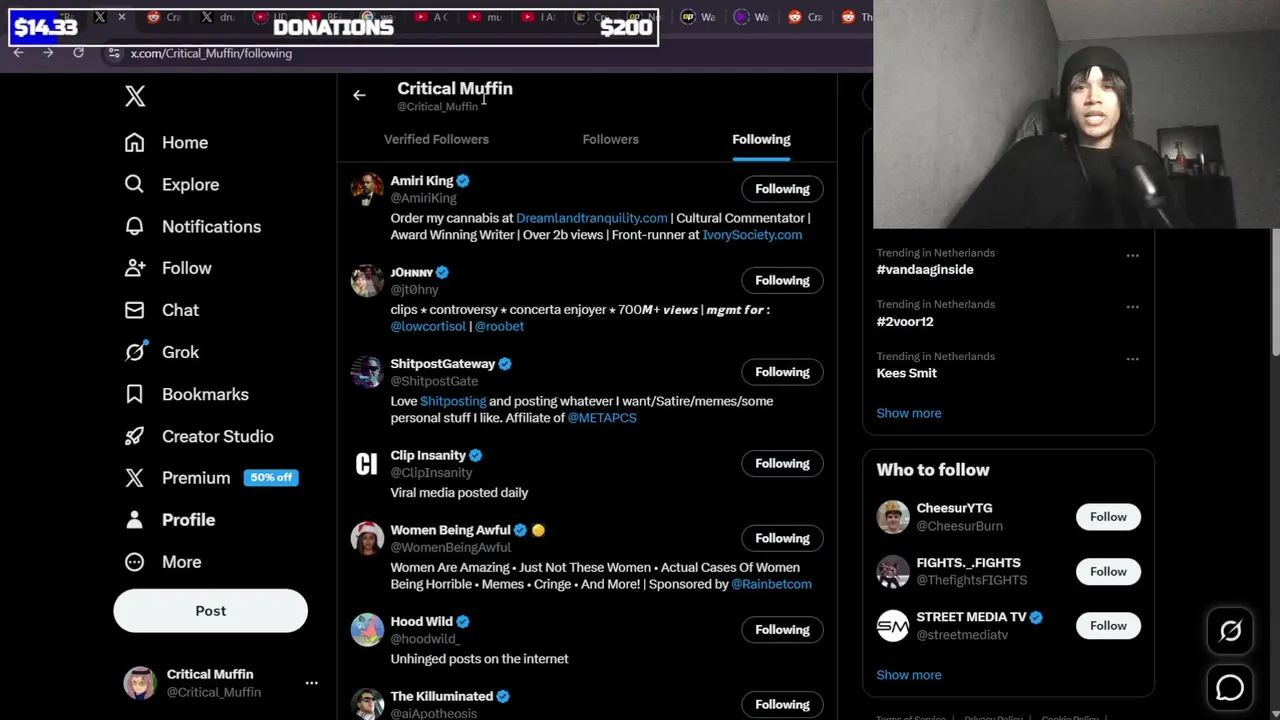1280x720 pixels.
Task: Open Amiri King's profile avatar
Action: (367, 189)
